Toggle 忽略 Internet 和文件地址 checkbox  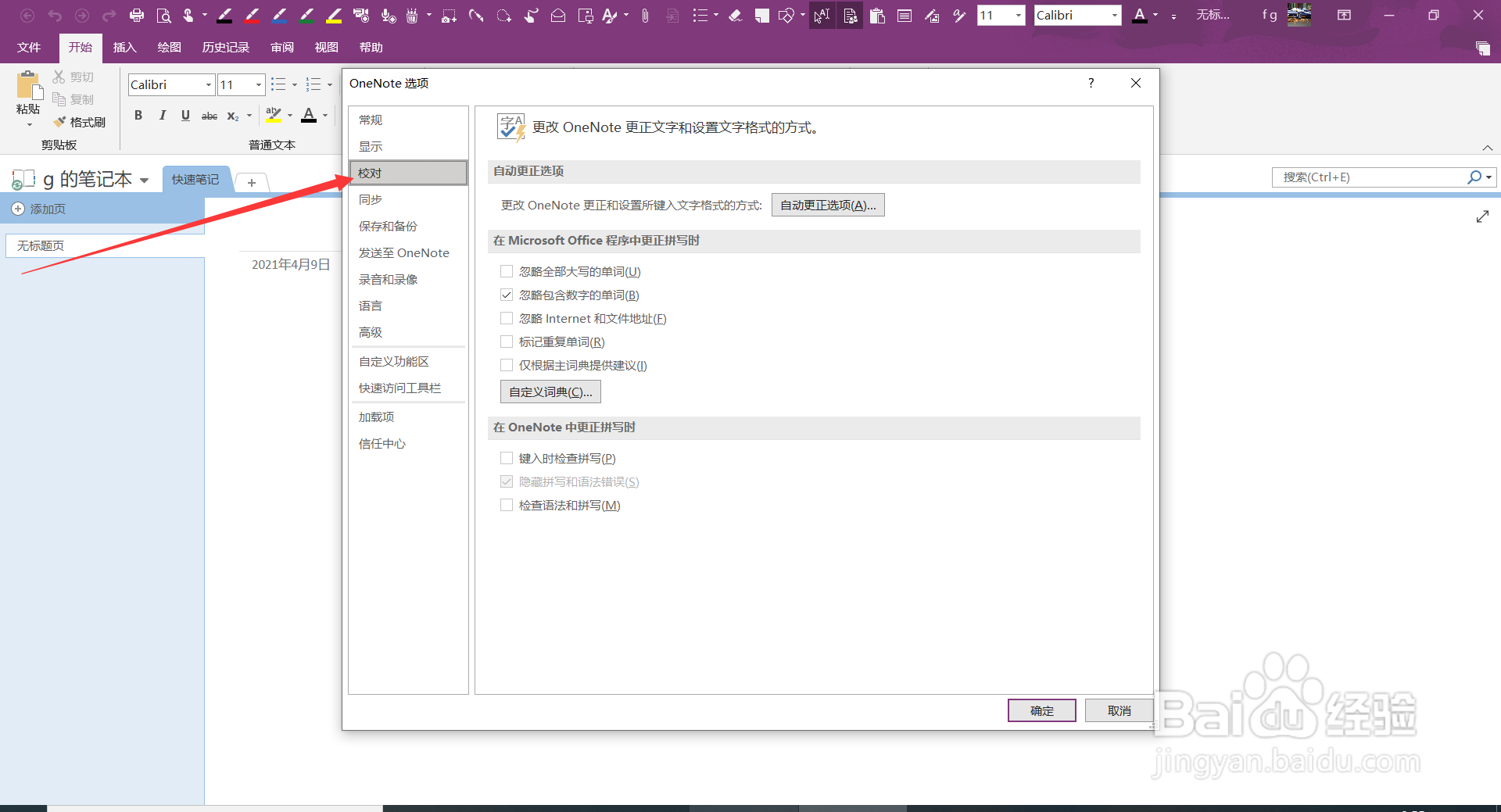pos(507,318)
